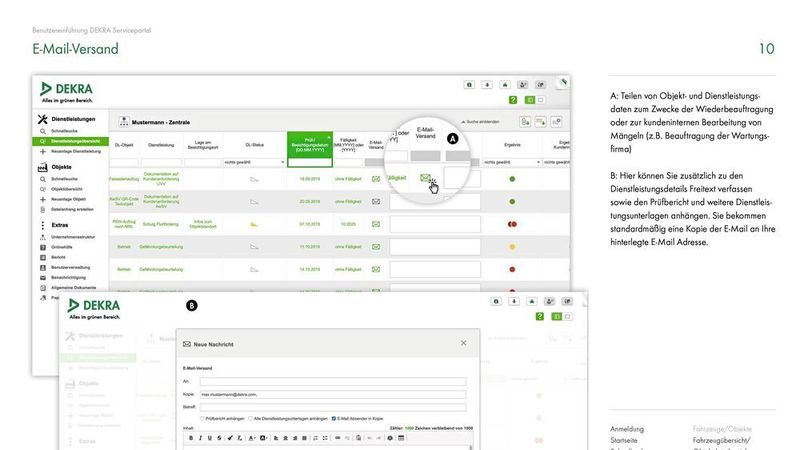Open the green question mark help in the front window
Screen dimensions: 800x450
coord(540,317)
